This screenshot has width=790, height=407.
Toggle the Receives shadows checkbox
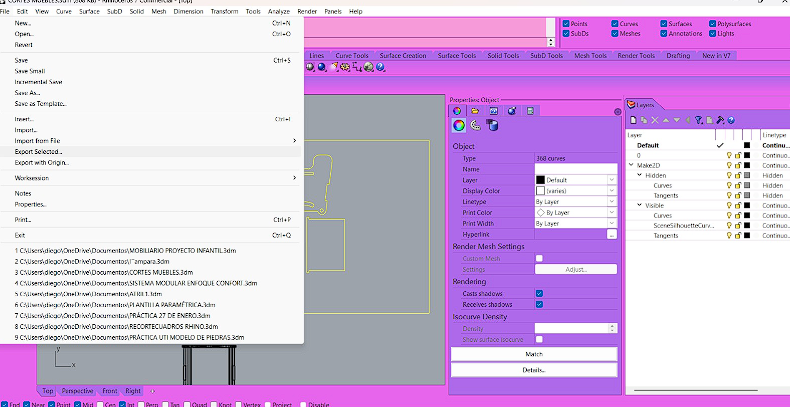539,304
